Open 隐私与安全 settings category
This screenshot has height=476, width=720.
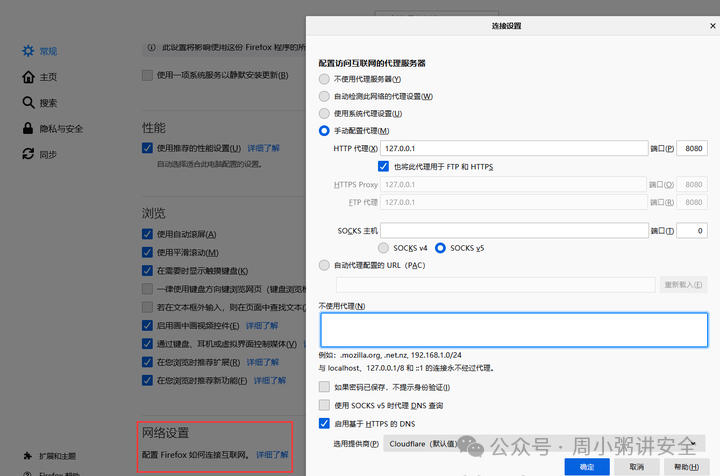click(x=61, y=129)
